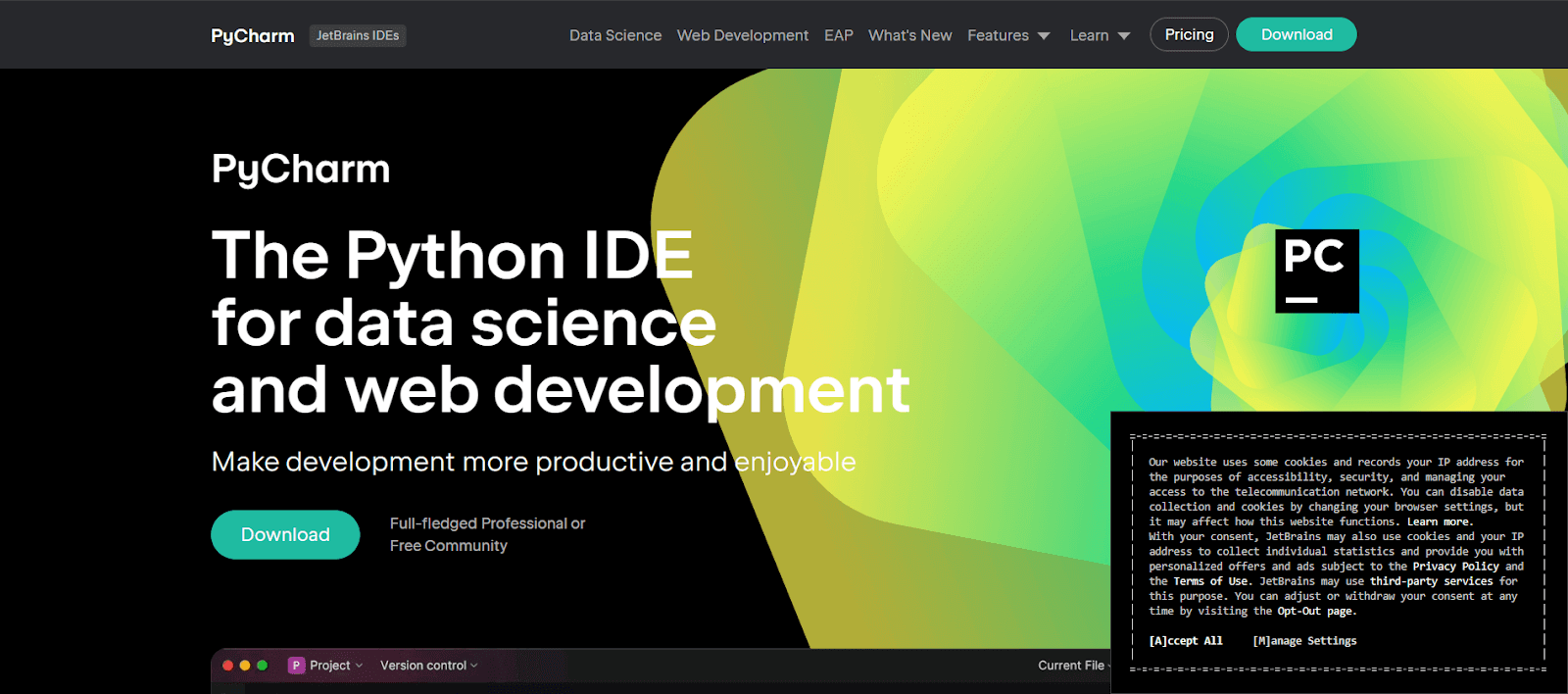Expand the Version control dropdown
The width and height of the screenshot is (1568, 694).
(x=429, y=666)
